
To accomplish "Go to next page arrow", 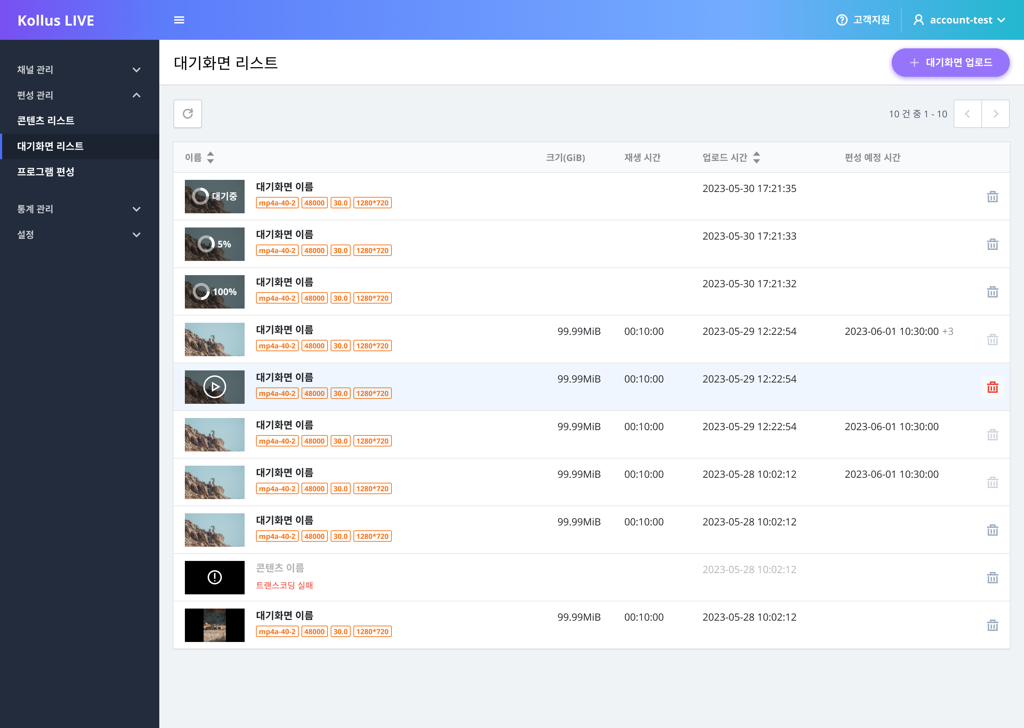I will point(995,114).
